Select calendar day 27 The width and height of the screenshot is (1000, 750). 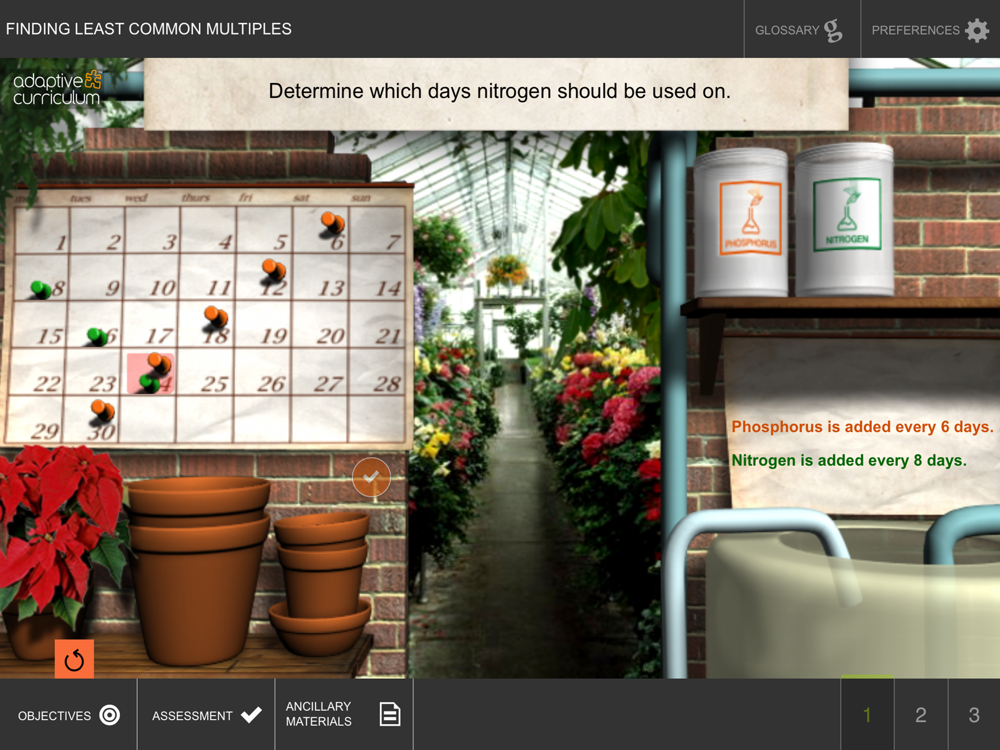click(320, 372)
